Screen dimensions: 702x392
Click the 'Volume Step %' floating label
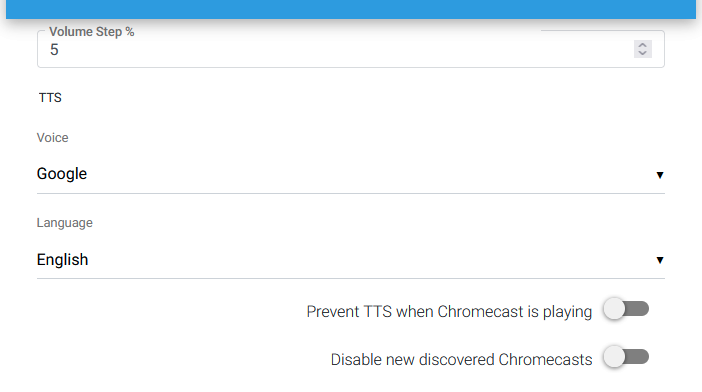click(91, 32)
